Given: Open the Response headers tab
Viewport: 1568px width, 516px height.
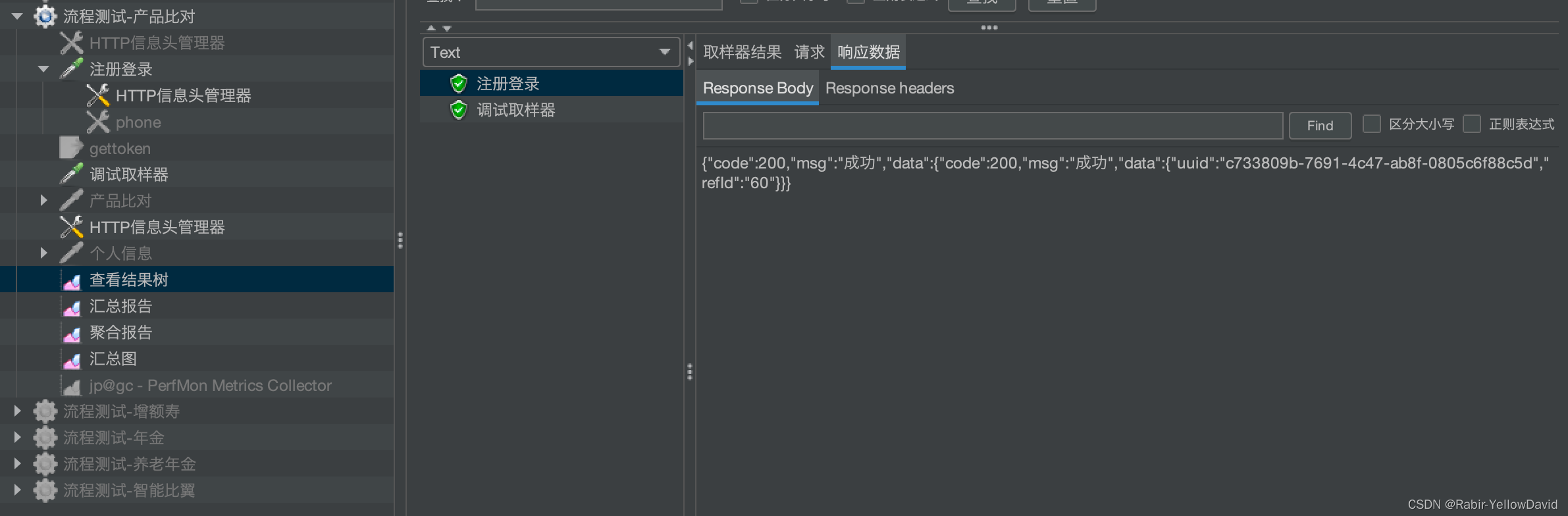Looking at the screenshot, I should pos(889,88).
